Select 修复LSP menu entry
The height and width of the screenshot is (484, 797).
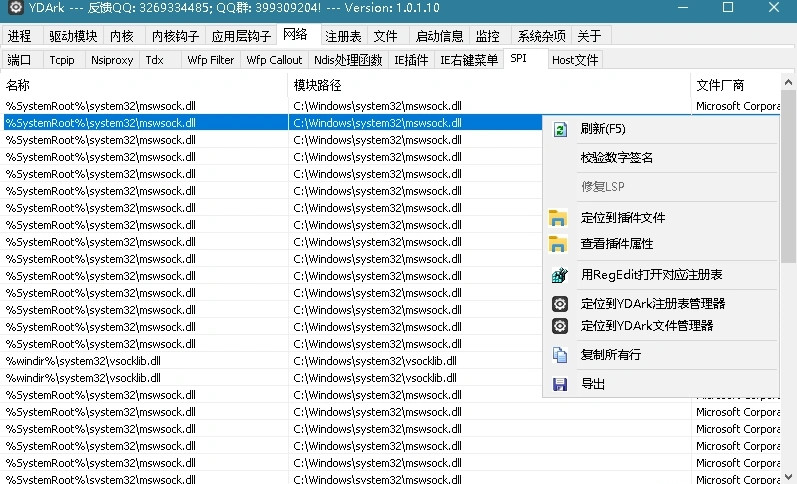661,187
